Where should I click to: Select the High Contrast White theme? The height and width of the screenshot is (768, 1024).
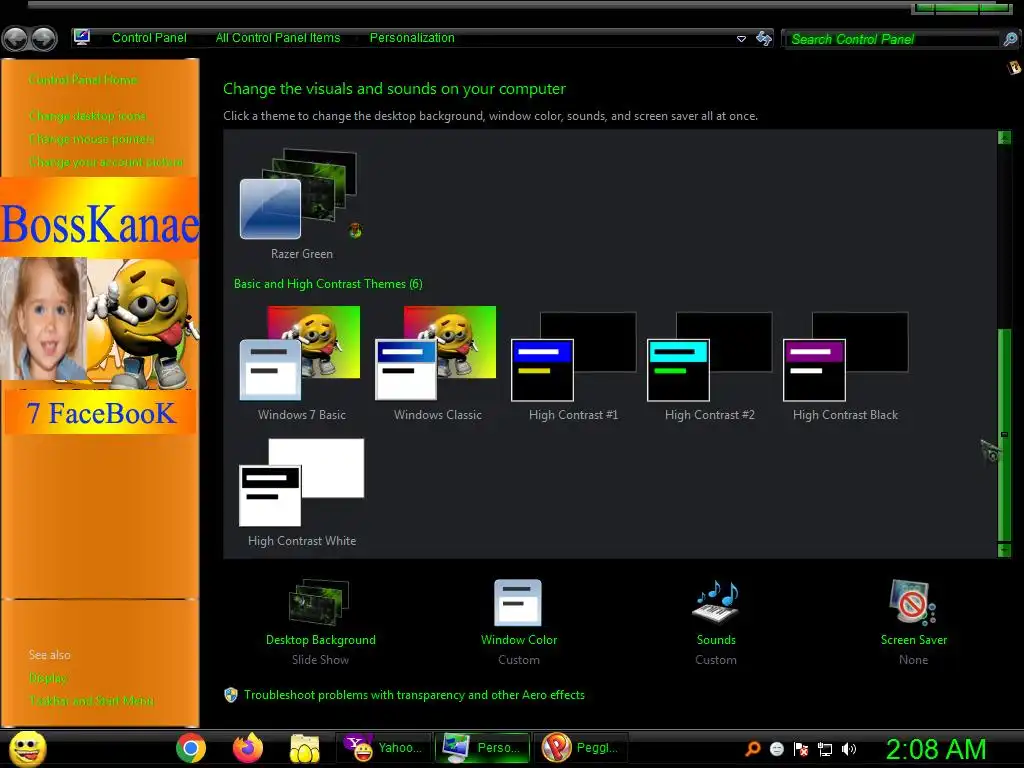301,492
